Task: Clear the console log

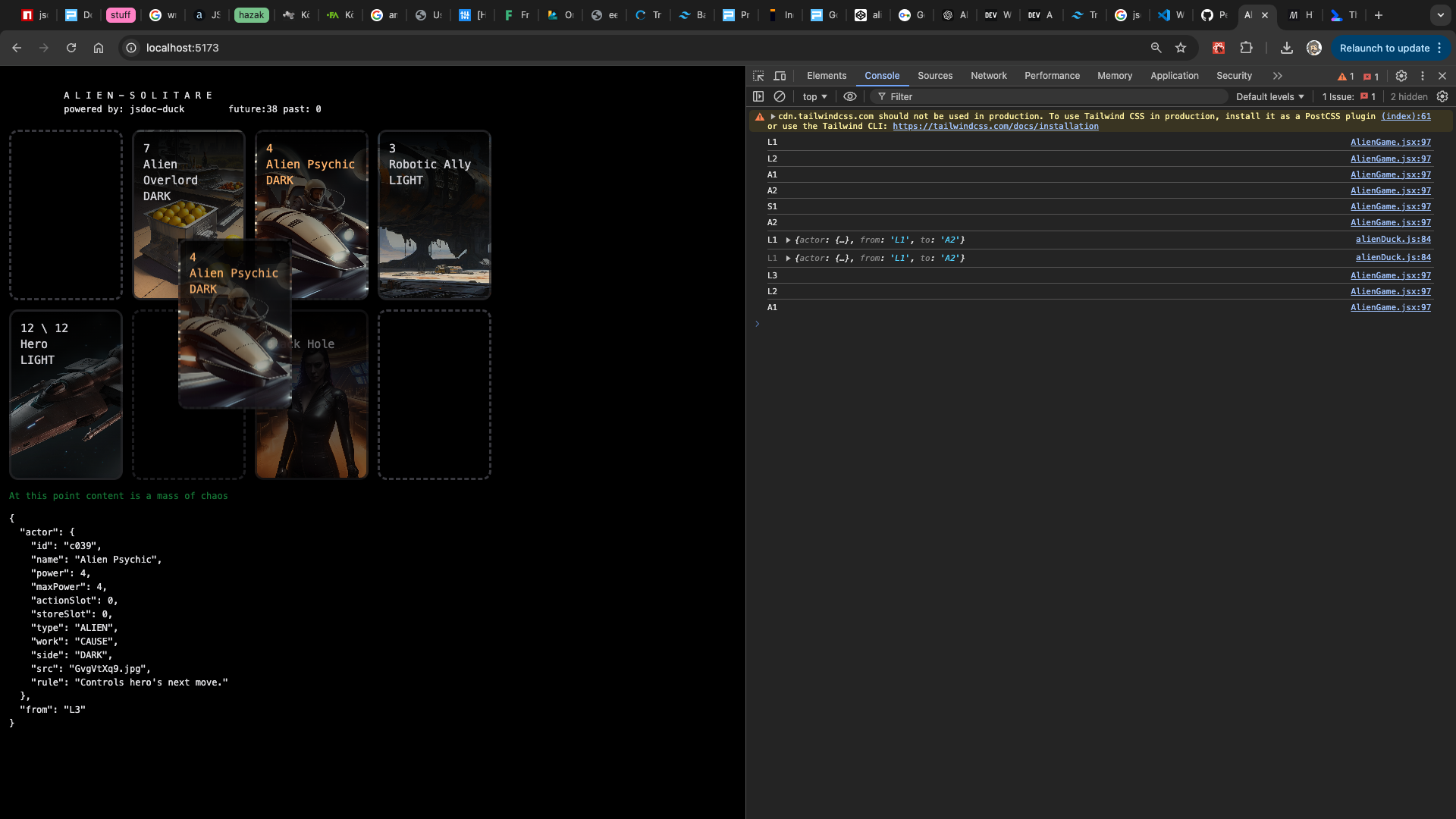Action: [x=780, y=96]
